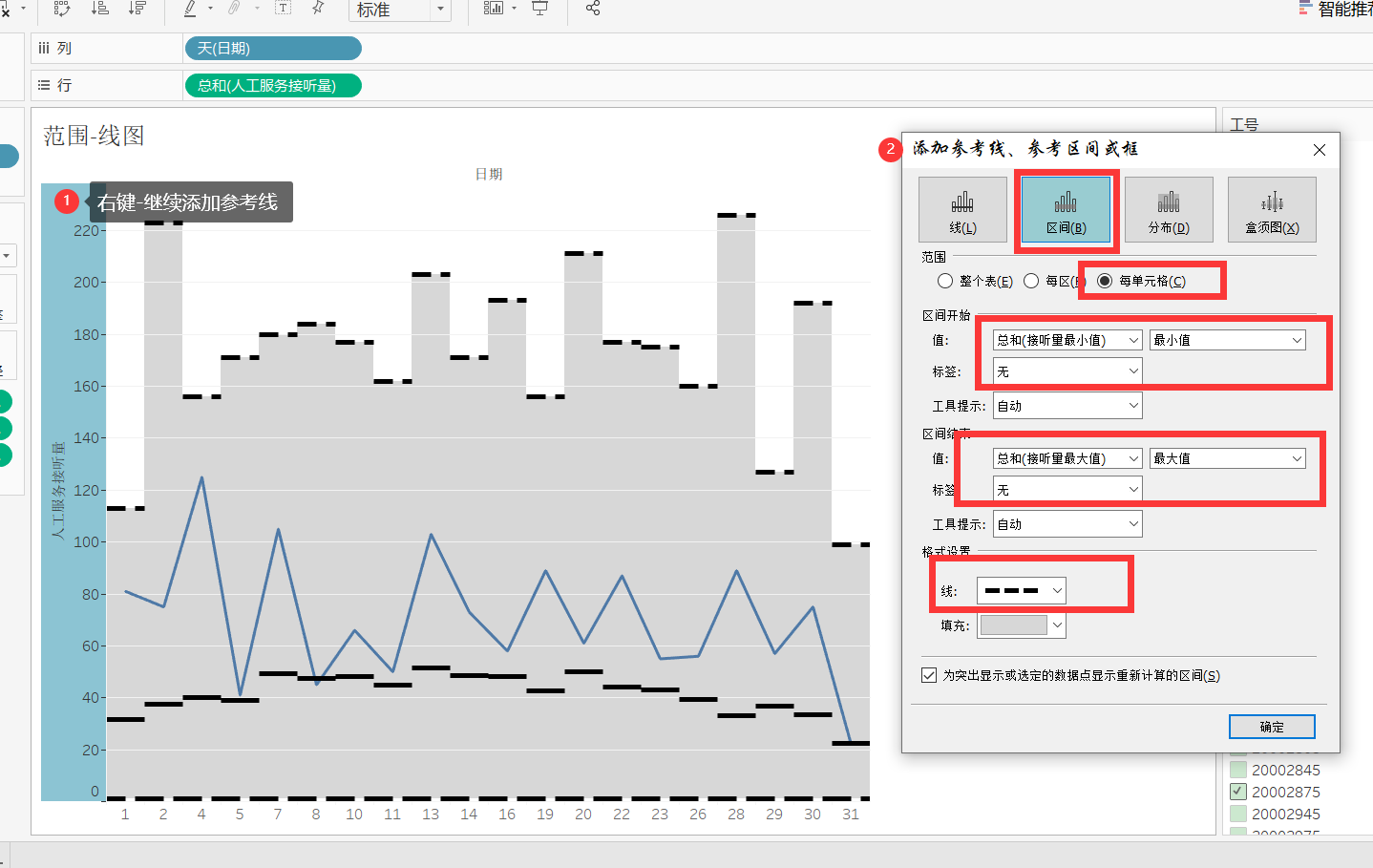Click the sort ascending toolbar icon
This screenshot has width=1373, height=868.
100,9
